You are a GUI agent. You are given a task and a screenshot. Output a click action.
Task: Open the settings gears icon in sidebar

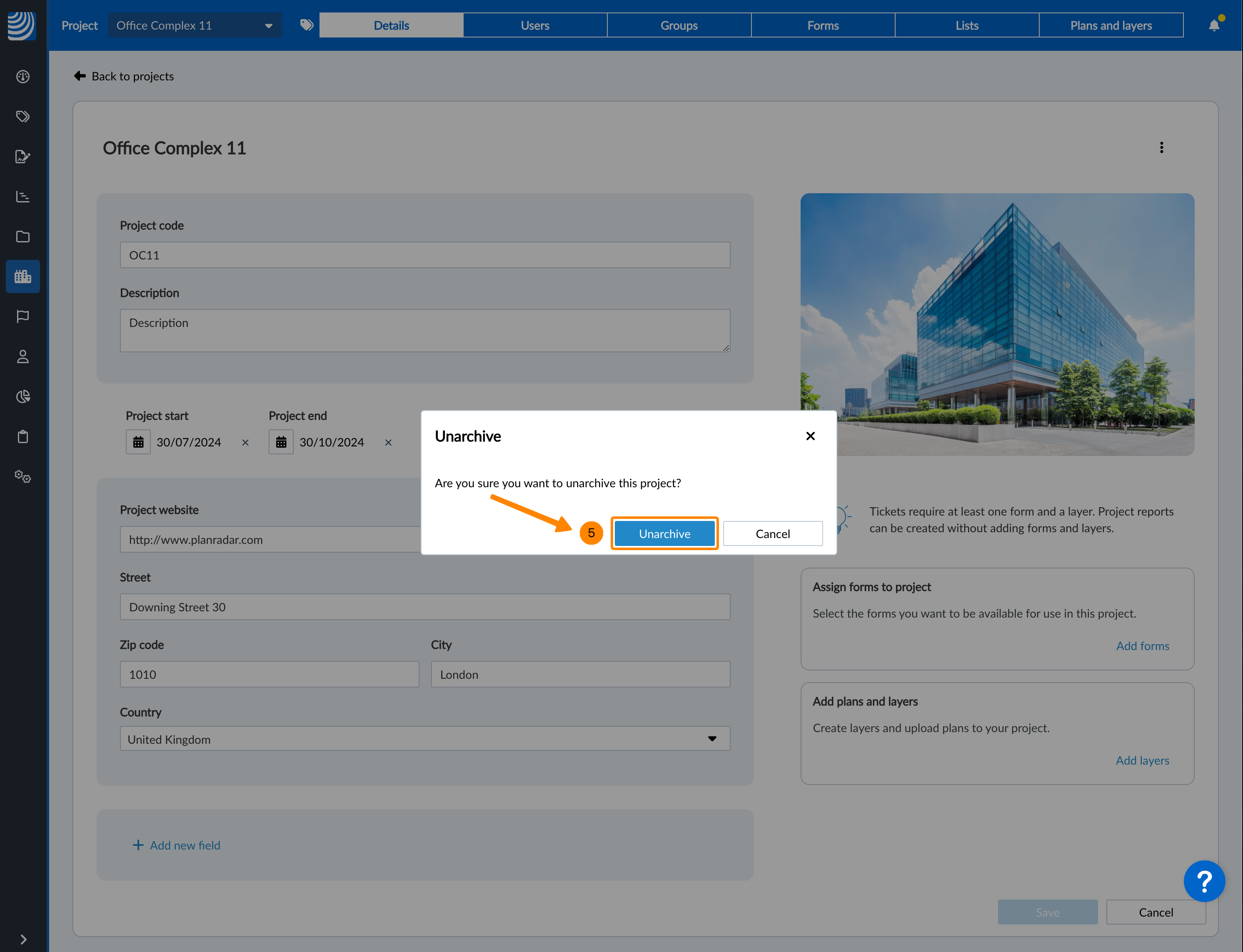(x=22, y=476)
